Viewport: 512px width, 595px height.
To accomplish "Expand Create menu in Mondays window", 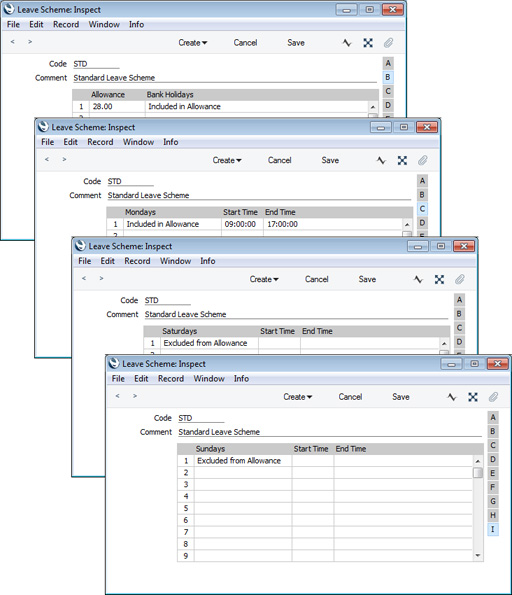I will click(x=227, y=161).
